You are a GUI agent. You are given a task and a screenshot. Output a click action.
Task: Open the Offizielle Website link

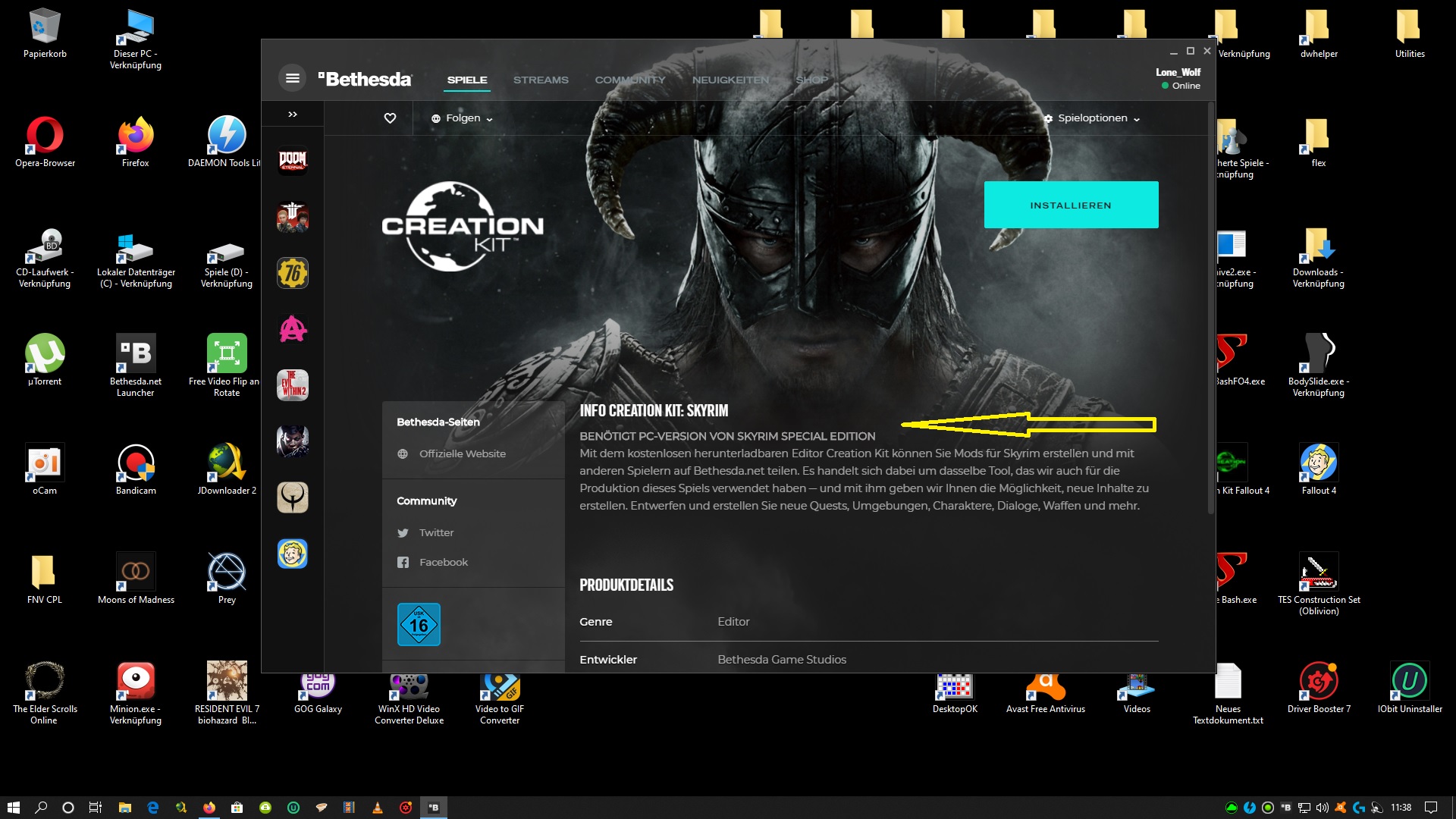462,453
